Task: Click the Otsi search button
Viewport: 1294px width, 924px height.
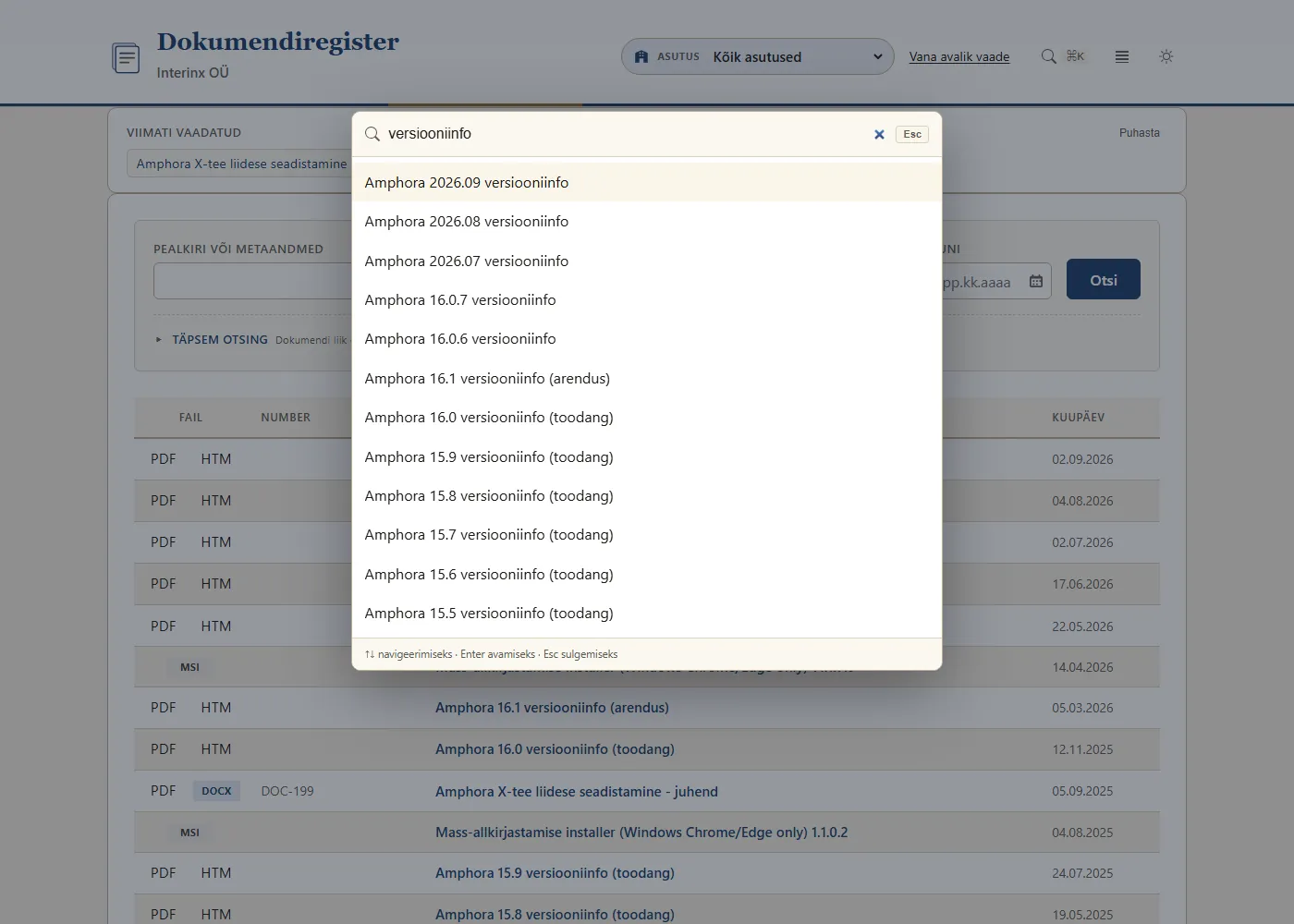Action: pyautogui.click(x=1104, y=279)
